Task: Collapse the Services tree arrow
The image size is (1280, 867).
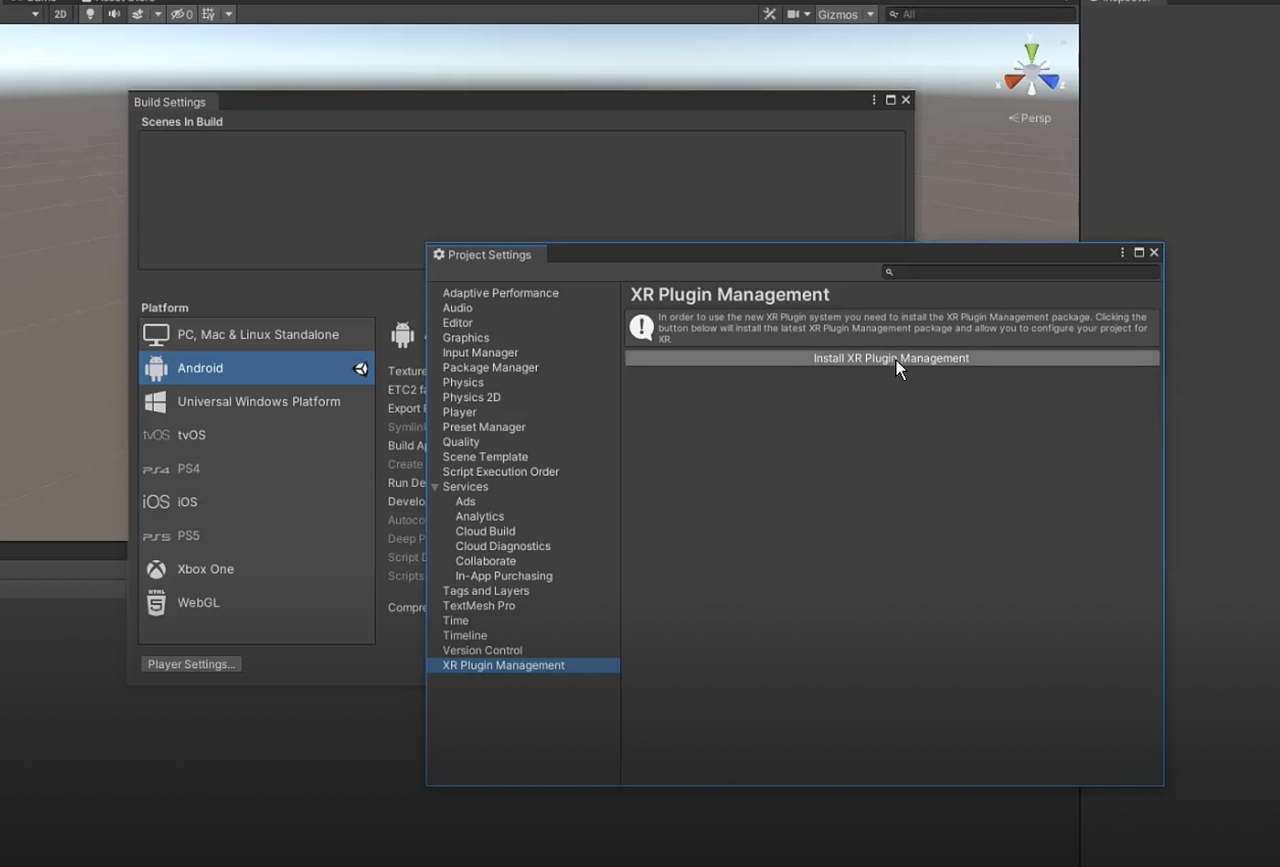Action: [x=435, y=487]
